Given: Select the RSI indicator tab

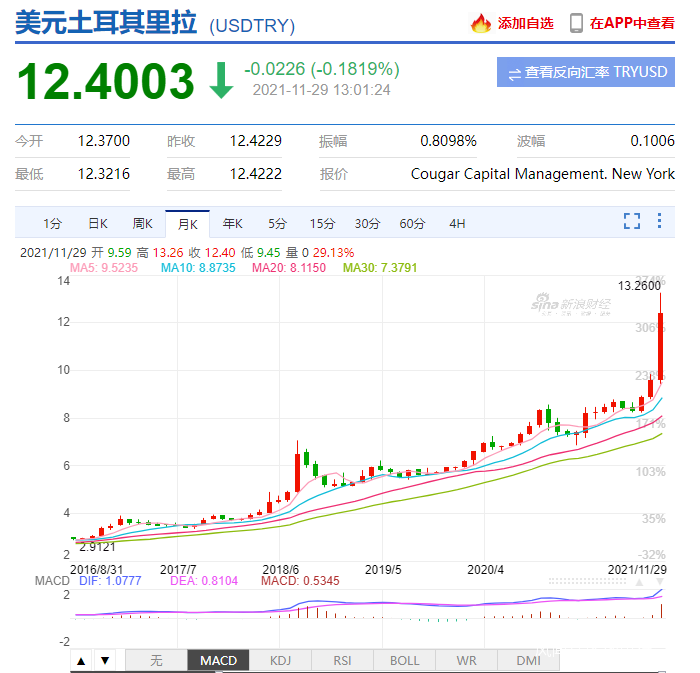Looking at the screenshot, I should 342,661.
